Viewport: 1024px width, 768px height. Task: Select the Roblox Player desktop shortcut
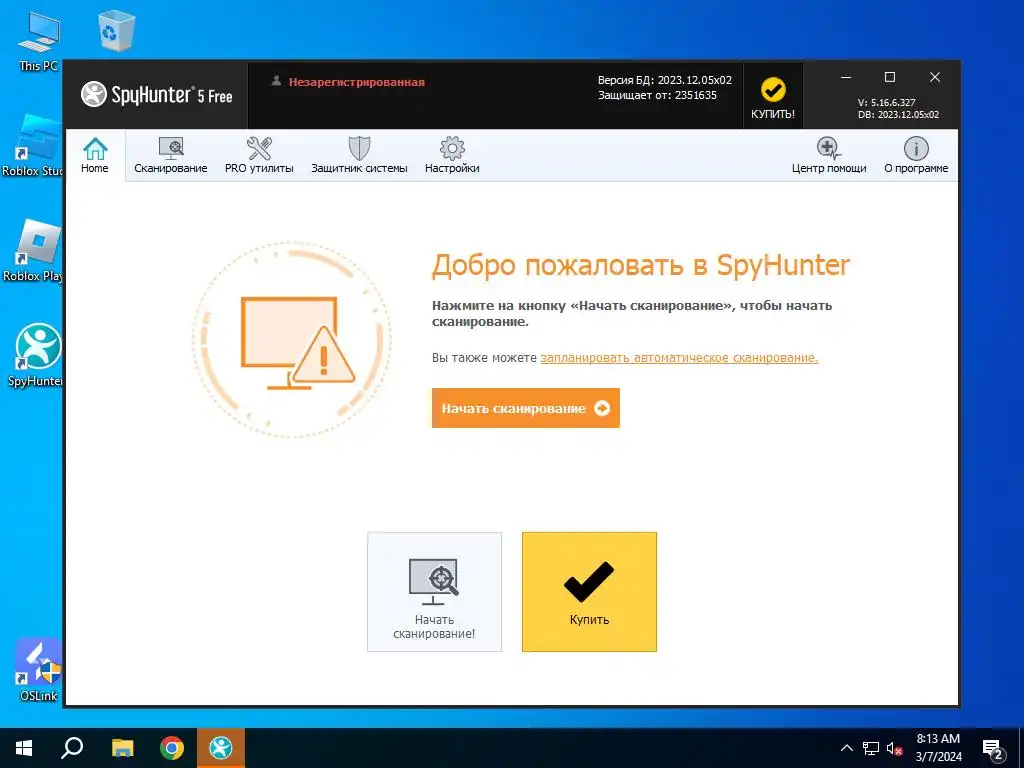pos(33,251)
